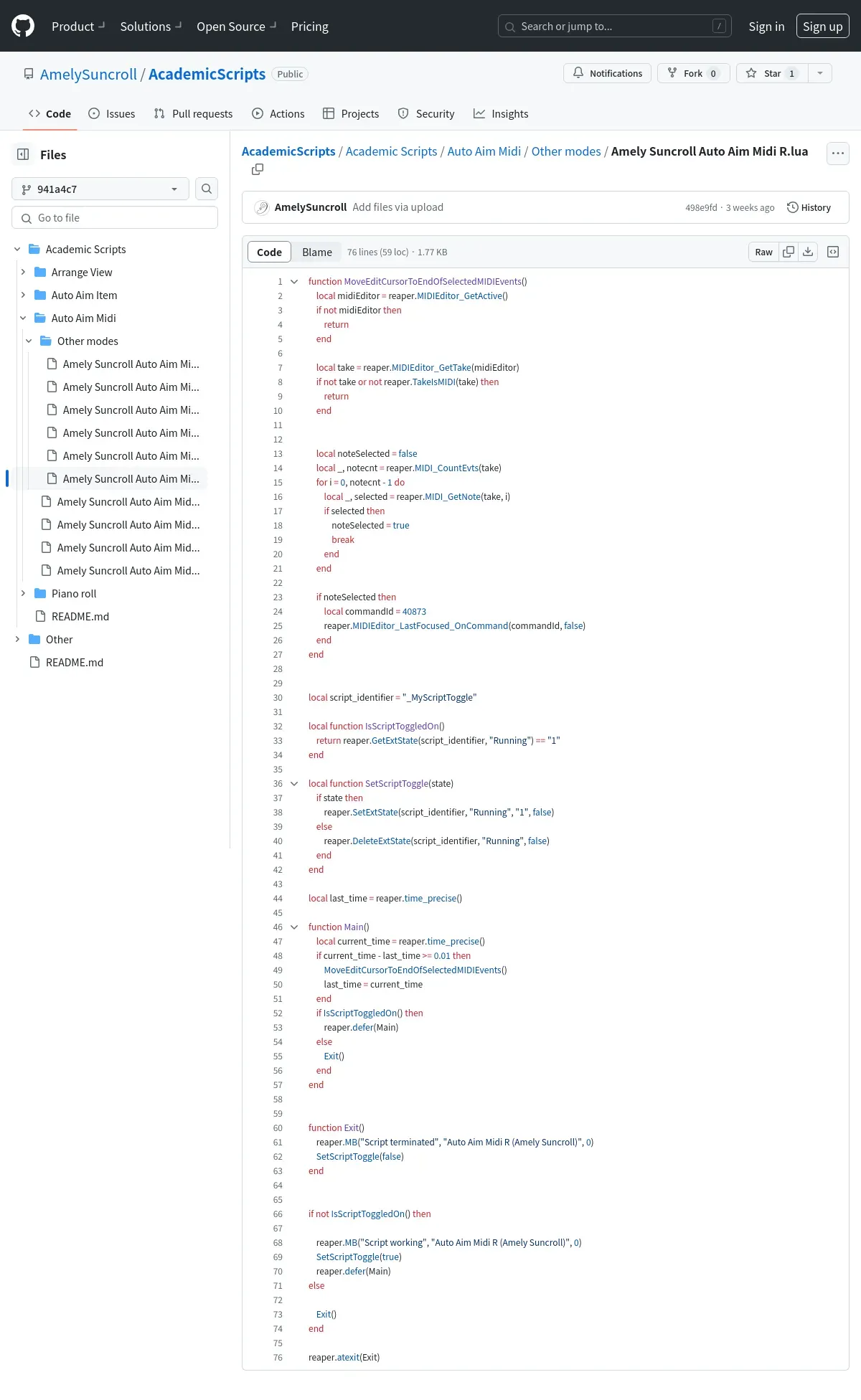Click the Notifications bell button
Image resolution: width=861 pixels, height=1400 pixels.
point(608,73)
